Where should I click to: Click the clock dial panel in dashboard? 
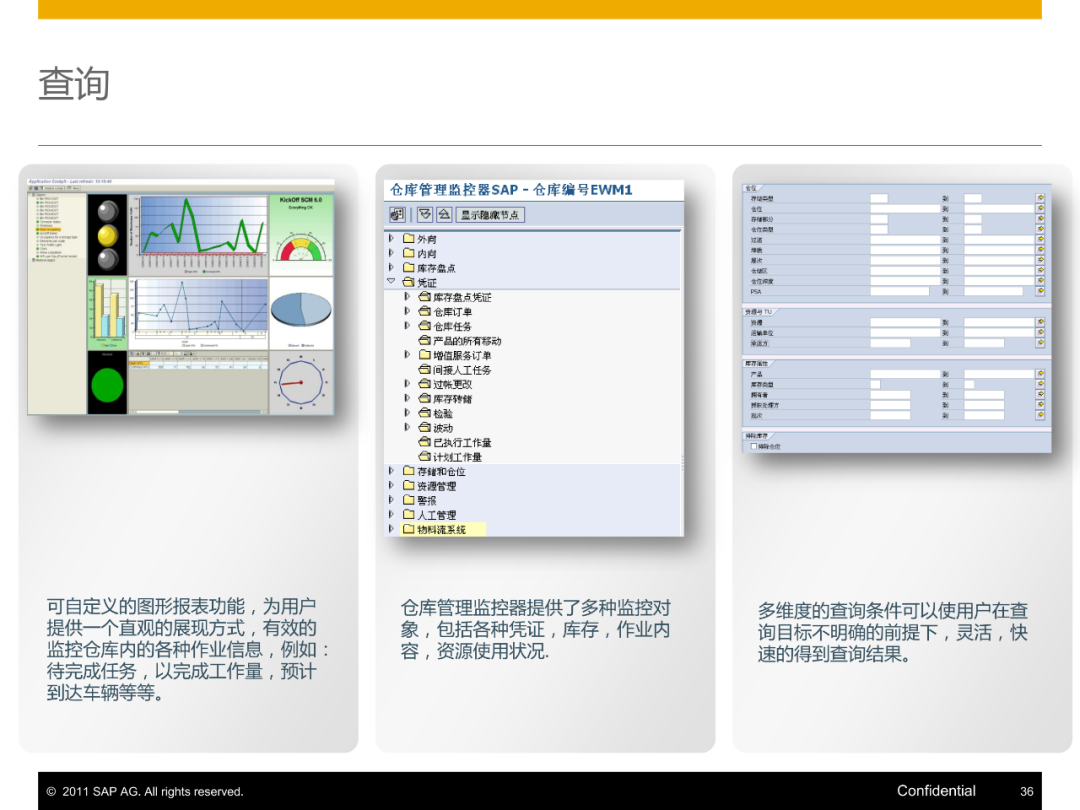(x=301, y=382)
